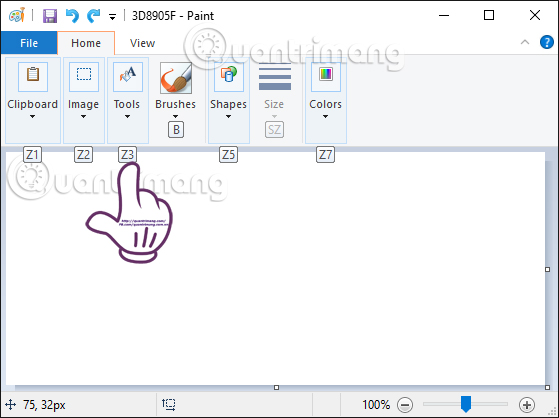Collapse the ribbon with the chevron
The width and height of the screenshot is (559, 418).
tap(525, 42)
